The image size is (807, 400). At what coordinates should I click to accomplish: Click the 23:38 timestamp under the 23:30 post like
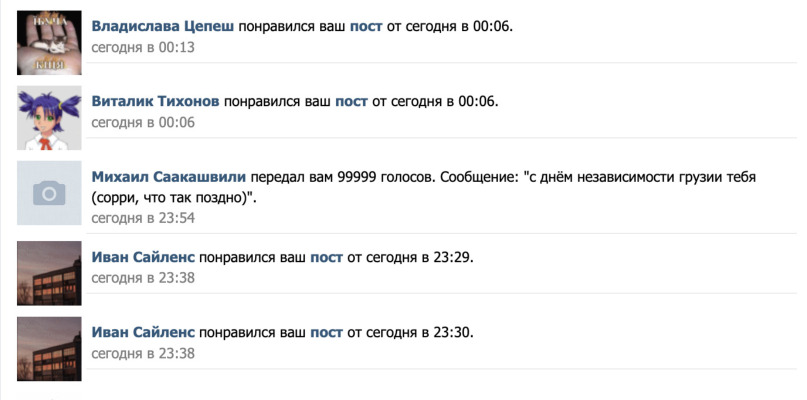click(143, 354)
